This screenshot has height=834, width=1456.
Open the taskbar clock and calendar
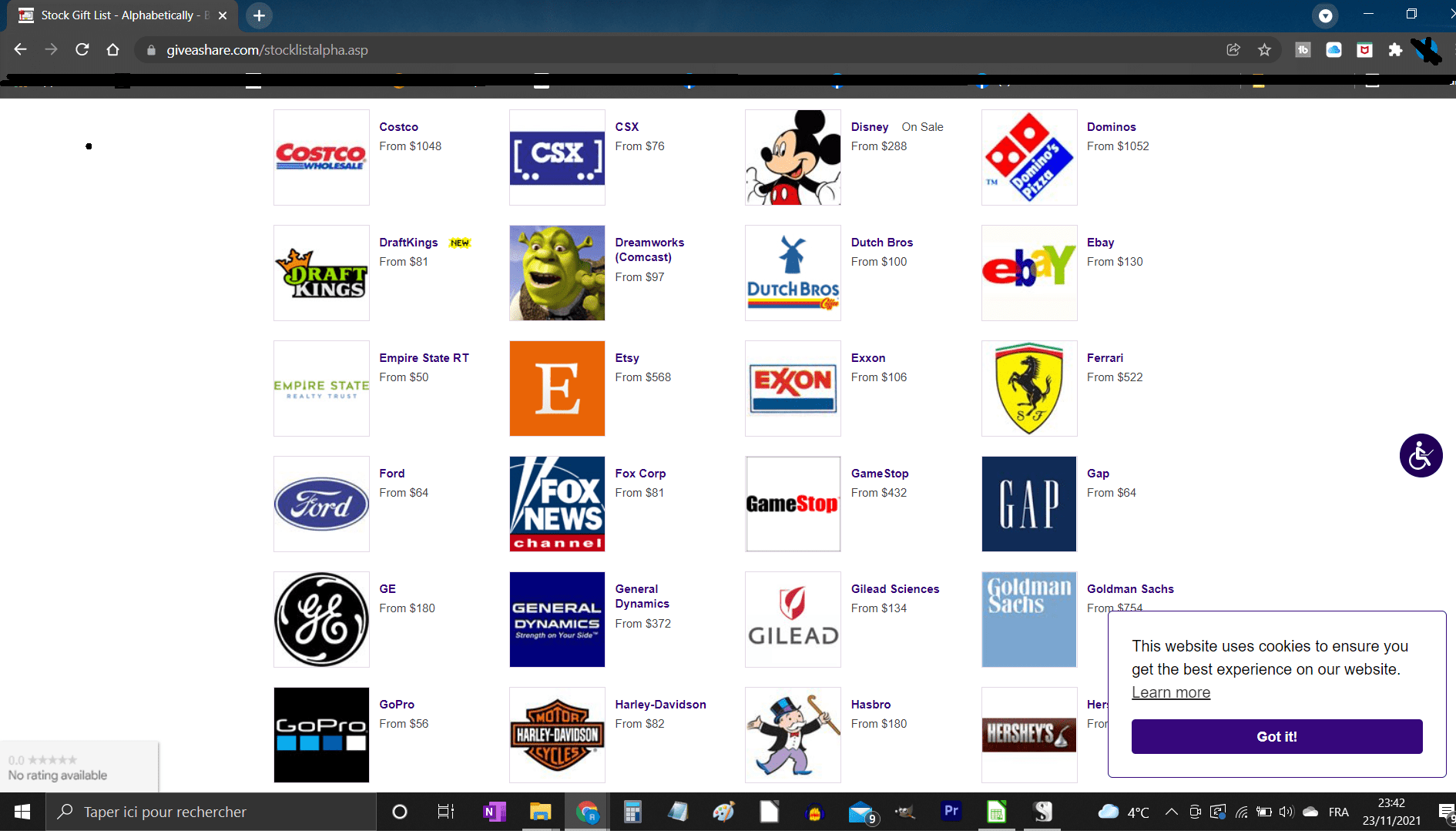(x=1391, y=812)
